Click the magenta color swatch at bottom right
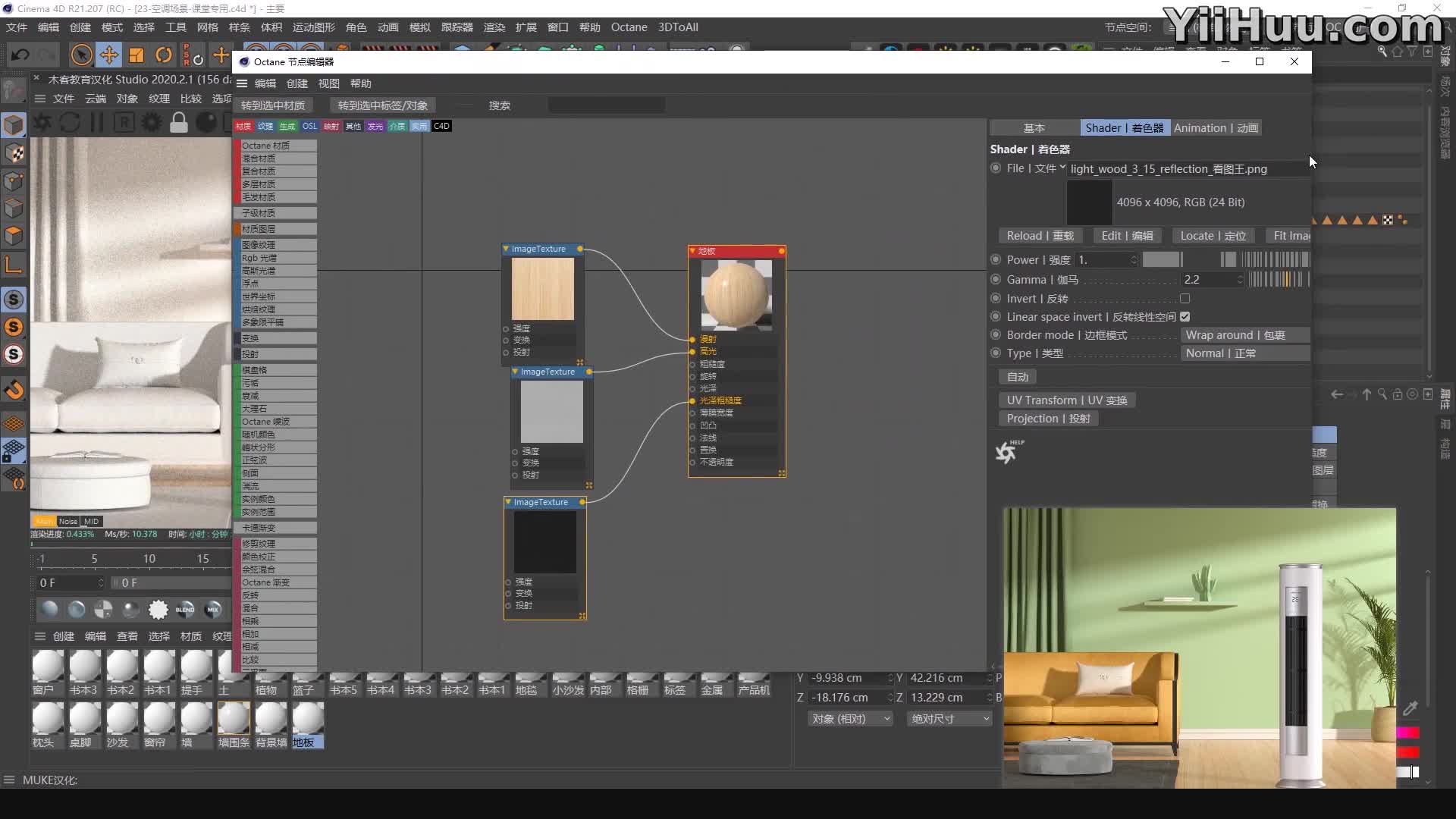Screen dimensions: 1456x819 (1407, 733)
